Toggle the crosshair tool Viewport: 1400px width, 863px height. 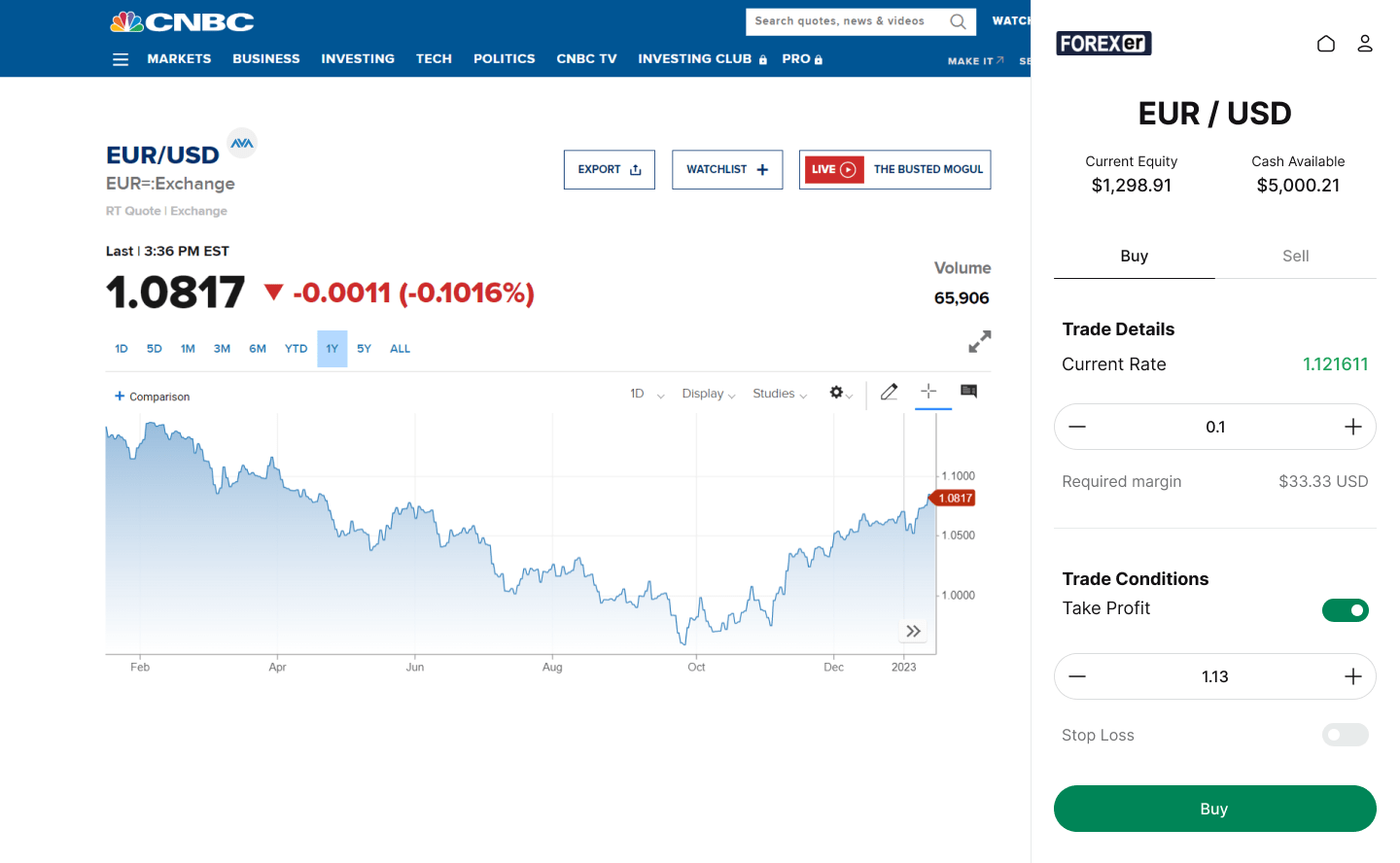pos(928,391)
